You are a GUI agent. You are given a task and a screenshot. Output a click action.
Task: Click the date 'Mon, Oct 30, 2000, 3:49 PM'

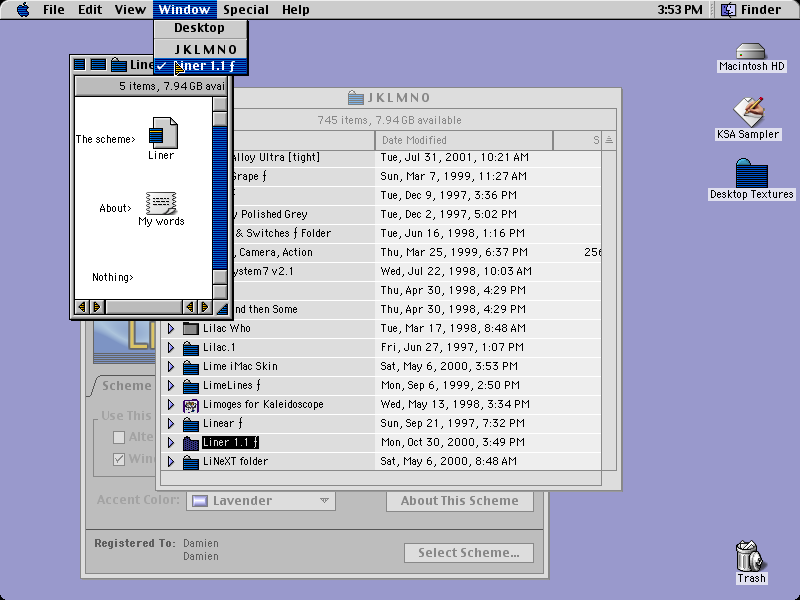pyautogui.click(x=453, y=442)
